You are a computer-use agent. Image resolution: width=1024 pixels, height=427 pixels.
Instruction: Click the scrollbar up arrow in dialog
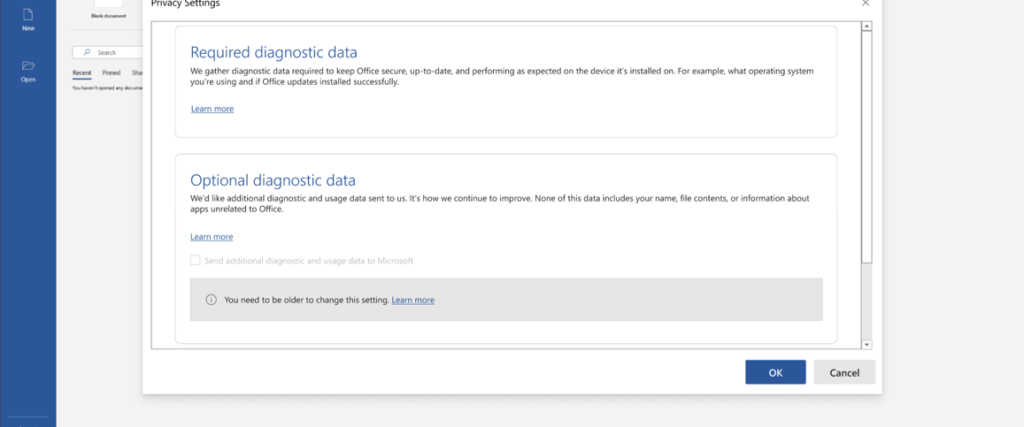coord(867,27)
